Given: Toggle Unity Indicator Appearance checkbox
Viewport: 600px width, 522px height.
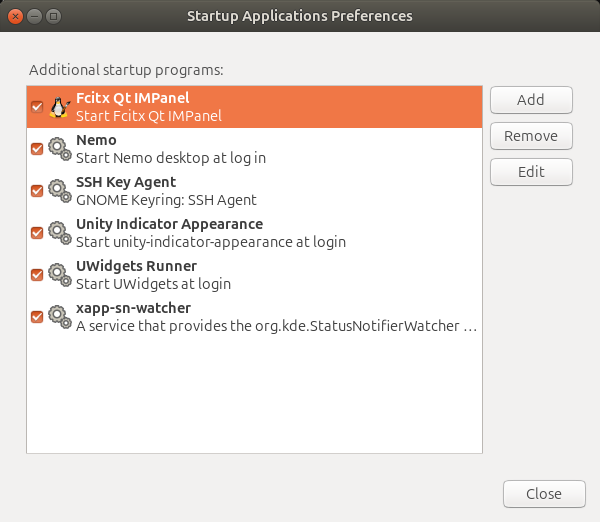Looking at the screenshot, I should click(x=37, y=233).
